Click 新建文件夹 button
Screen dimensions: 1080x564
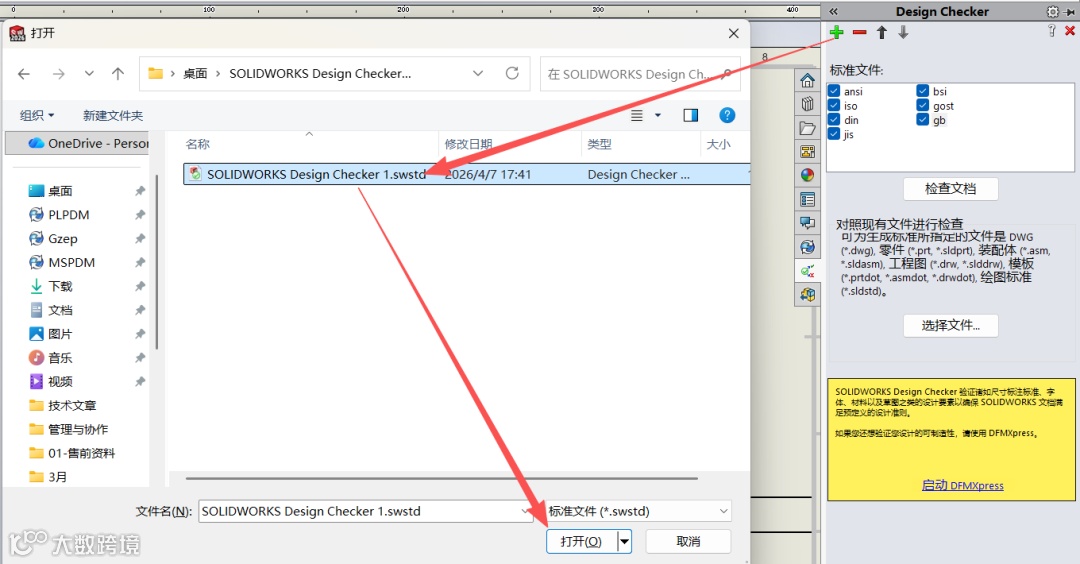pos(113,116)
